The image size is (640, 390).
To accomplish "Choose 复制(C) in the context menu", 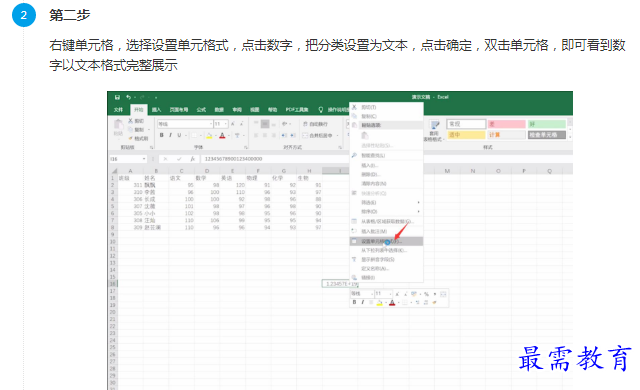I will click(x=386, y=116).
